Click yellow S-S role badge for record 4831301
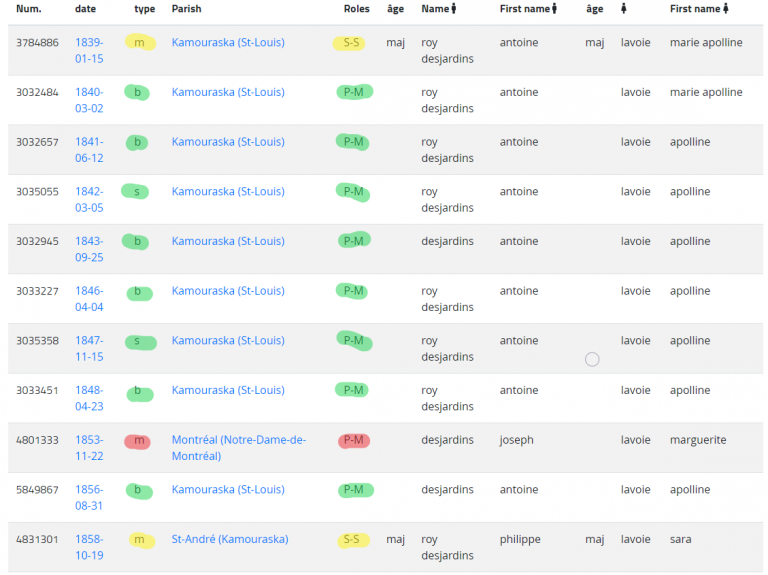 [351, 540]
